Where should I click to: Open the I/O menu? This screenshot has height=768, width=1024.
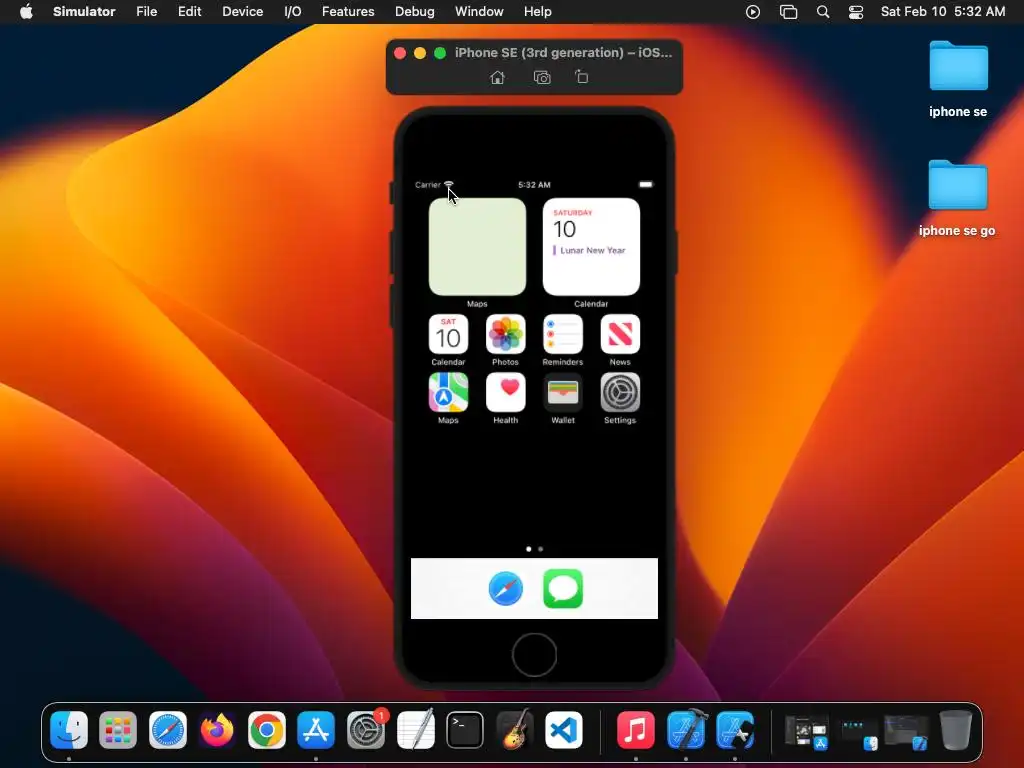[293, 12]
